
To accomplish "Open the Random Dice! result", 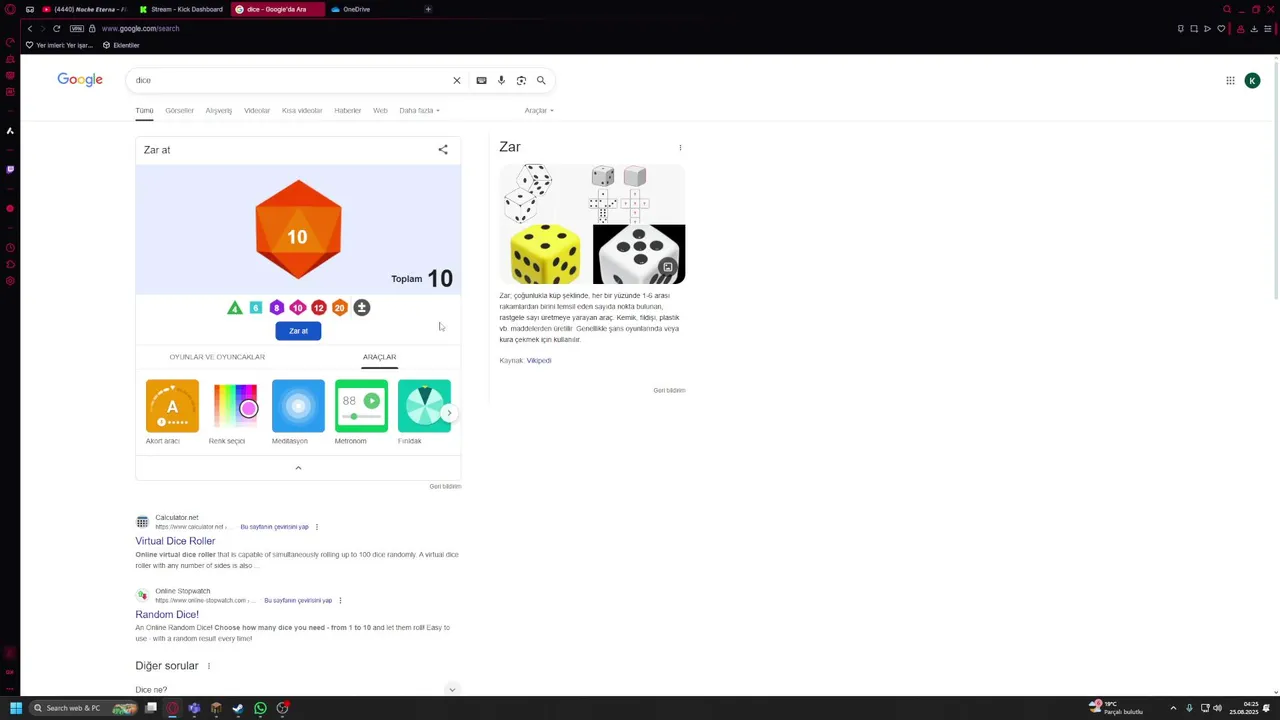I will pyautogui.click(x=167, y=614).
